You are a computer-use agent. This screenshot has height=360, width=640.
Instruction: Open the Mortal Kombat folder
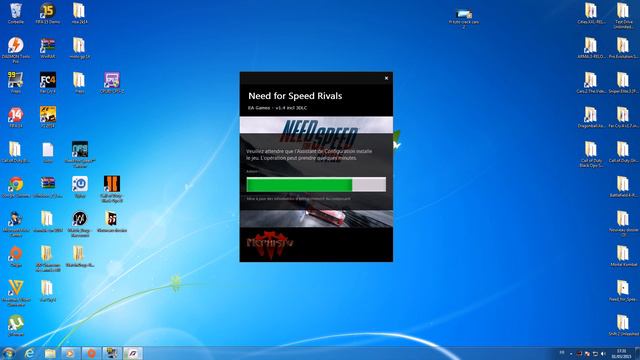pos(623,256)
